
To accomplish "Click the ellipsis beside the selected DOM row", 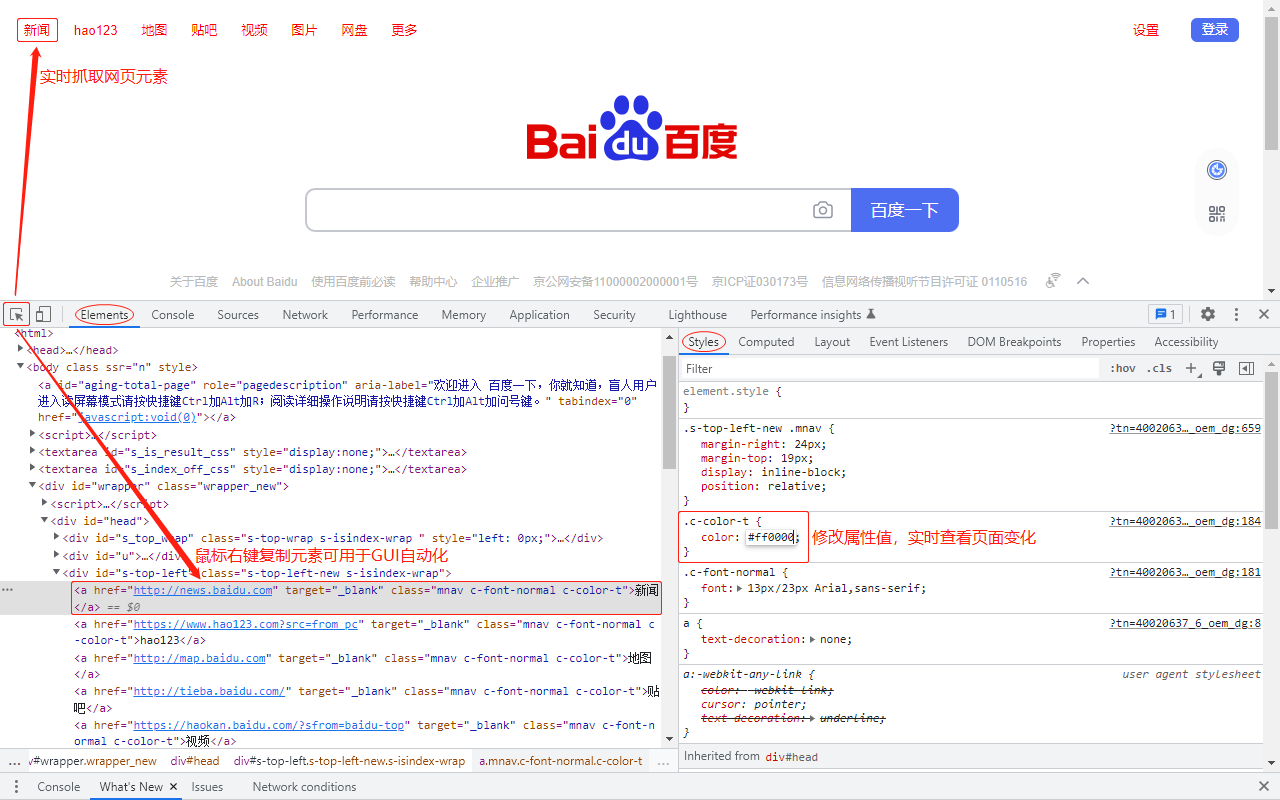I will tap(8, 590).
